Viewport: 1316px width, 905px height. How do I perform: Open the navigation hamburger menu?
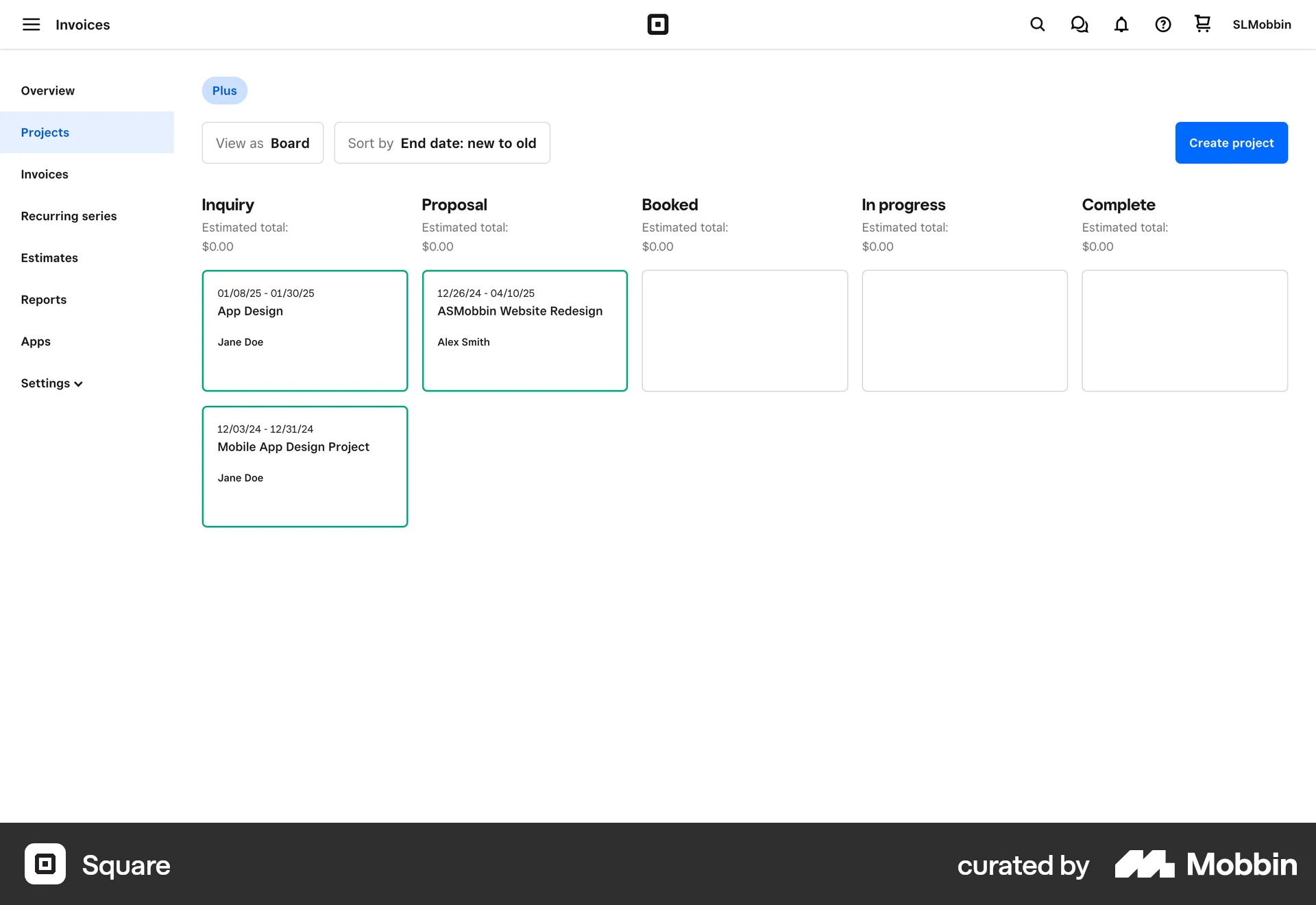pyautogui.click(x=31, y=24)
